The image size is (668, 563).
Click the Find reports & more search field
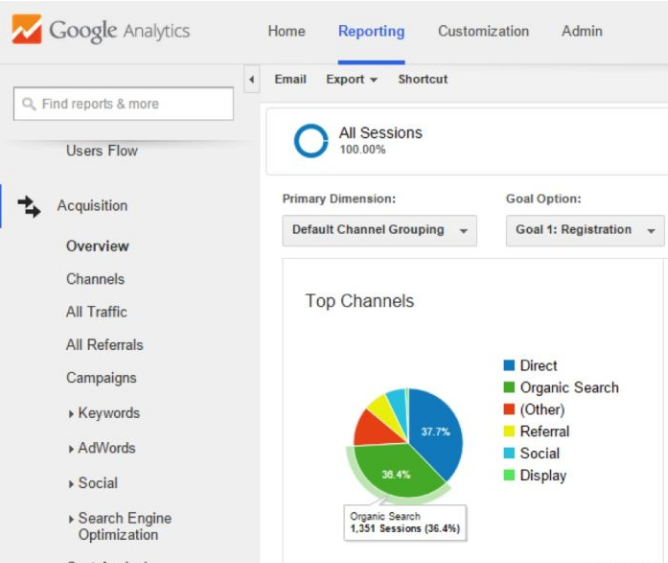(x=124, y=103)
